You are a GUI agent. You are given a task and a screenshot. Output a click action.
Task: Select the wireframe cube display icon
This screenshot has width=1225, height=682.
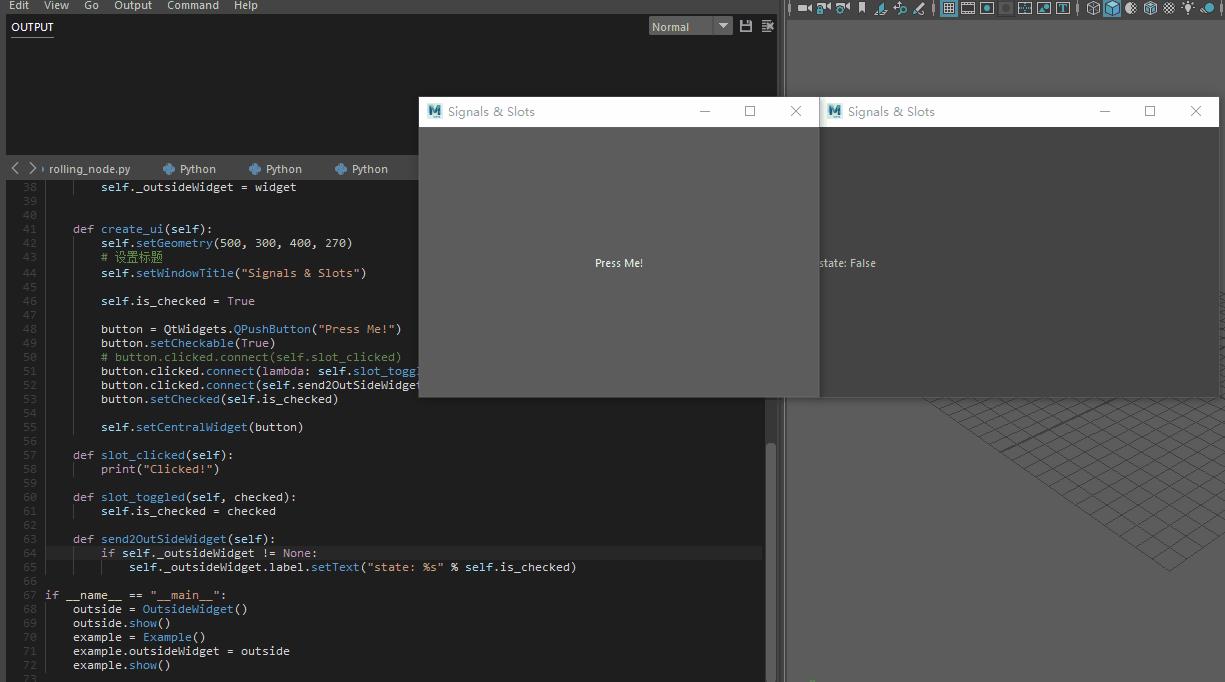pos(1092,8)
